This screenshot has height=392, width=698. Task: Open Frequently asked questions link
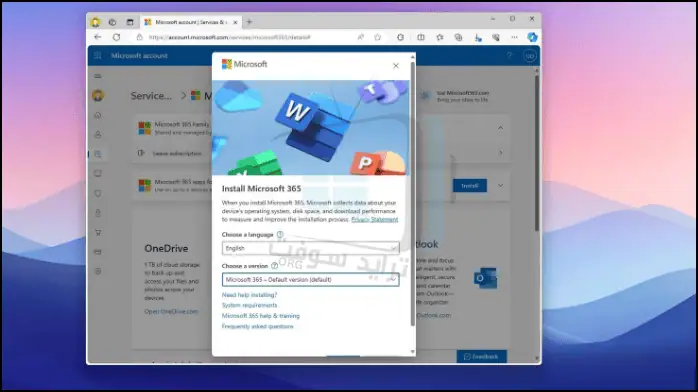[257, 326]
